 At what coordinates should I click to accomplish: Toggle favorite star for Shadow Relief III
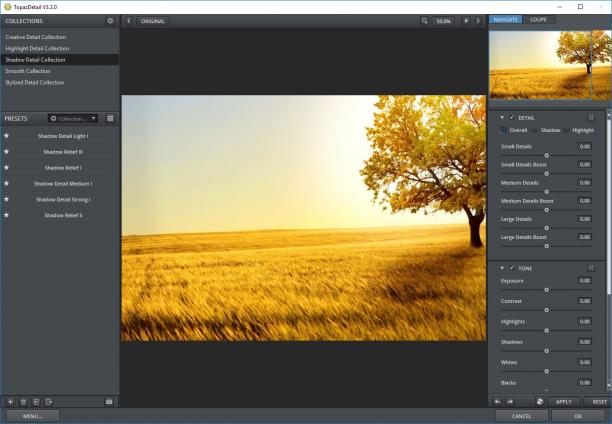coord(6,151)
